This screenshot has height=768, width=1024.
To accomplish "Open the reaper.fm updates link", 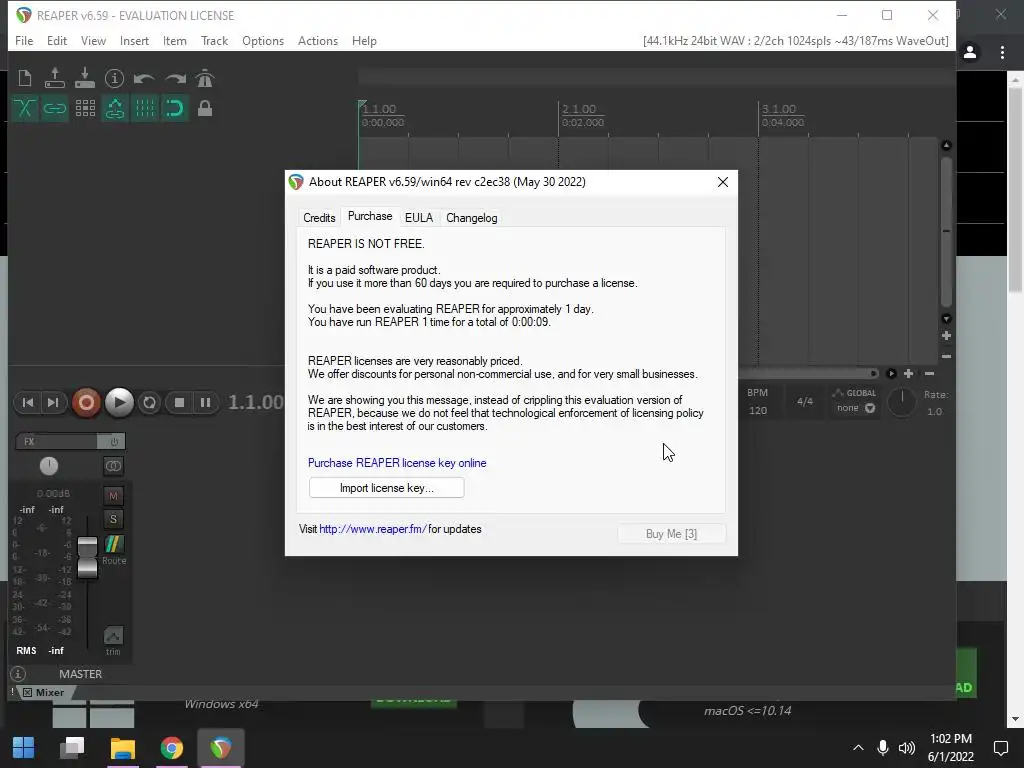I will 373,529.
